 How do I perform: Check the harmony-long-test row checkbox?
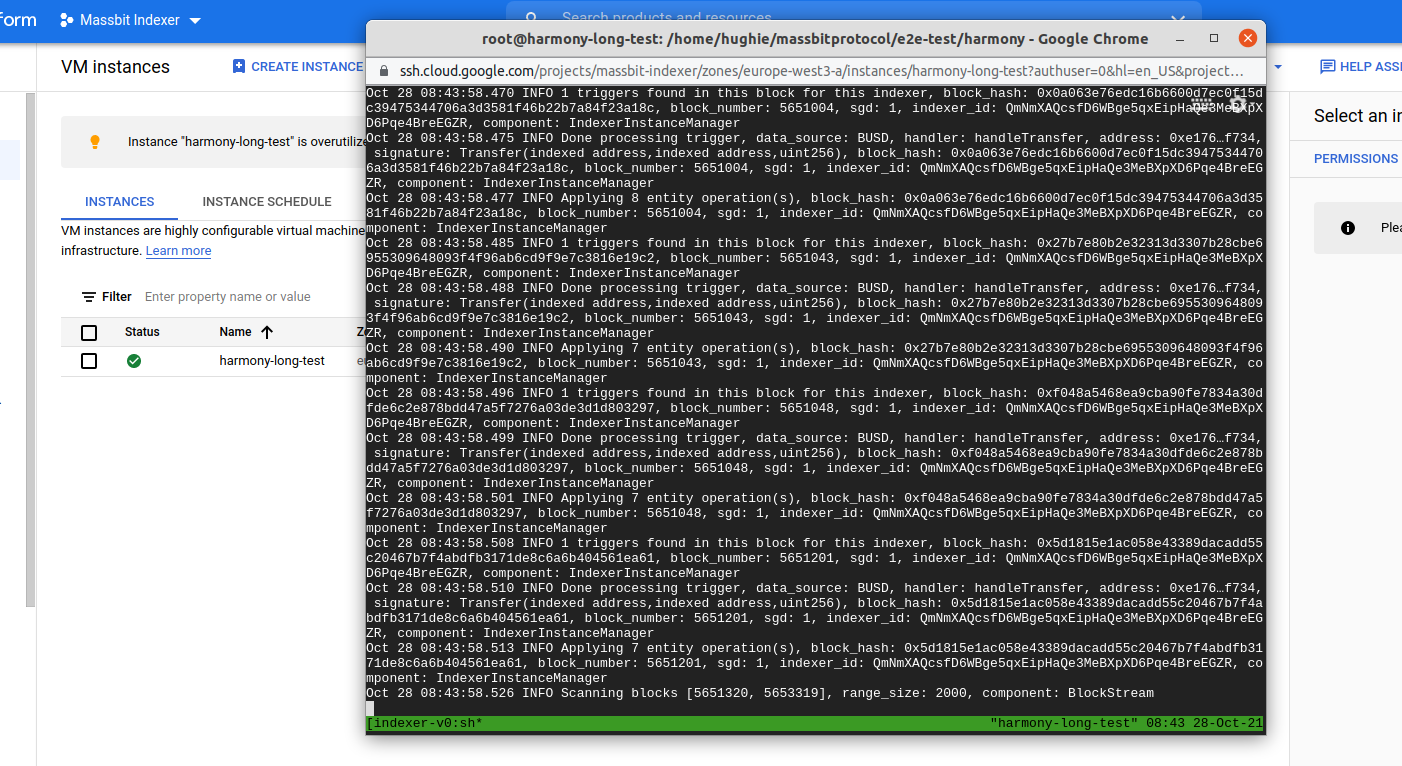coord(88,361)
